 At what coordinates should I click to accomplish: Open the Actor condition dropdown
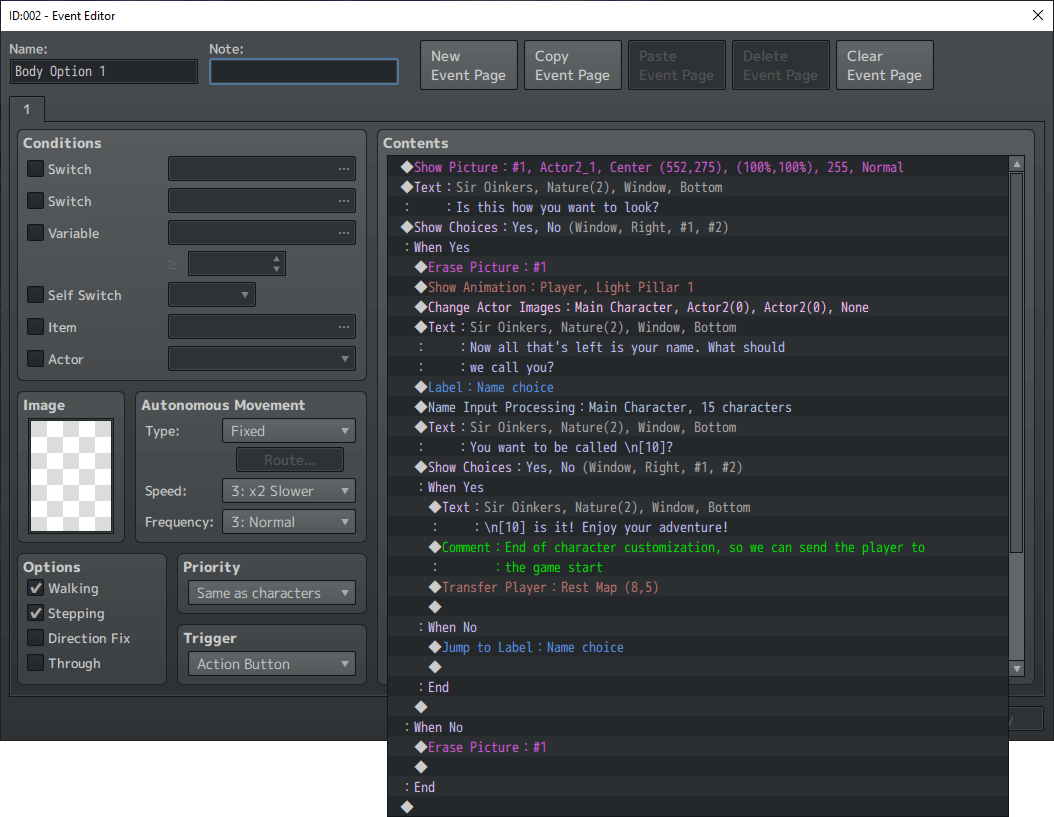261,358
